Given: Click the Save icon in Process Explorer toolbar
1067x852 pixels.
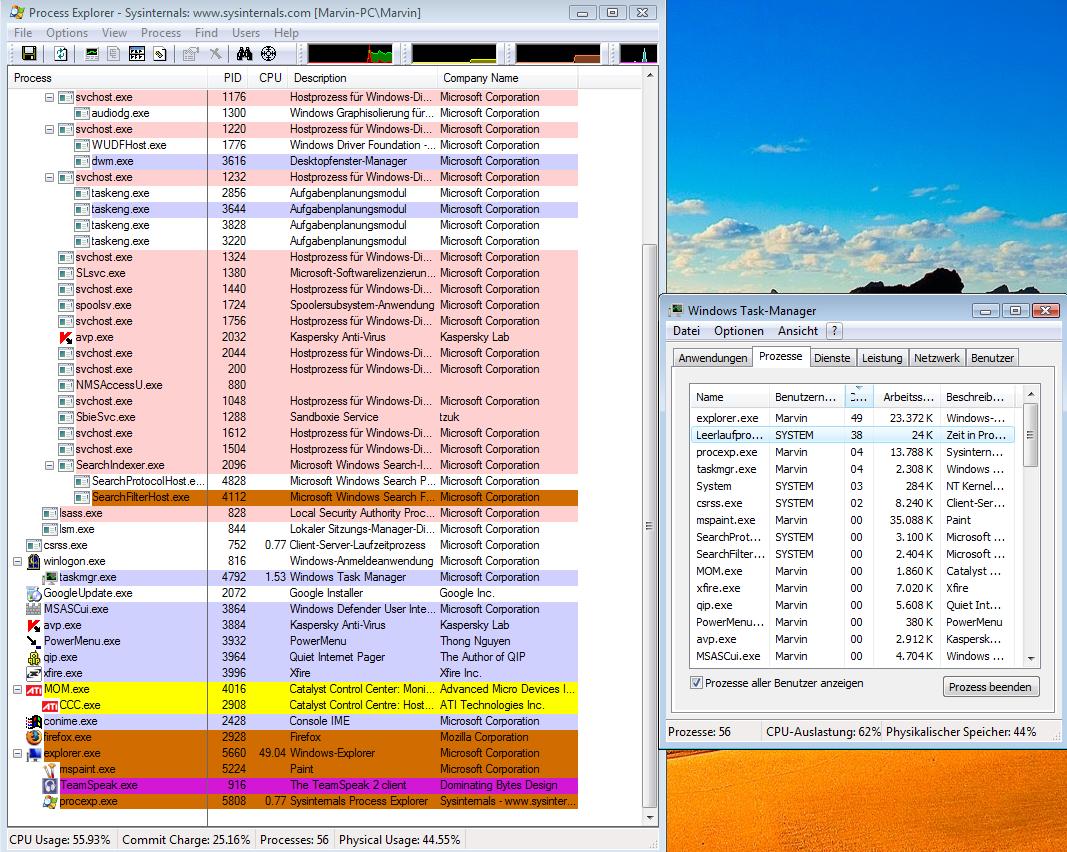Looking at the screenshot, I should click(29, 53).
